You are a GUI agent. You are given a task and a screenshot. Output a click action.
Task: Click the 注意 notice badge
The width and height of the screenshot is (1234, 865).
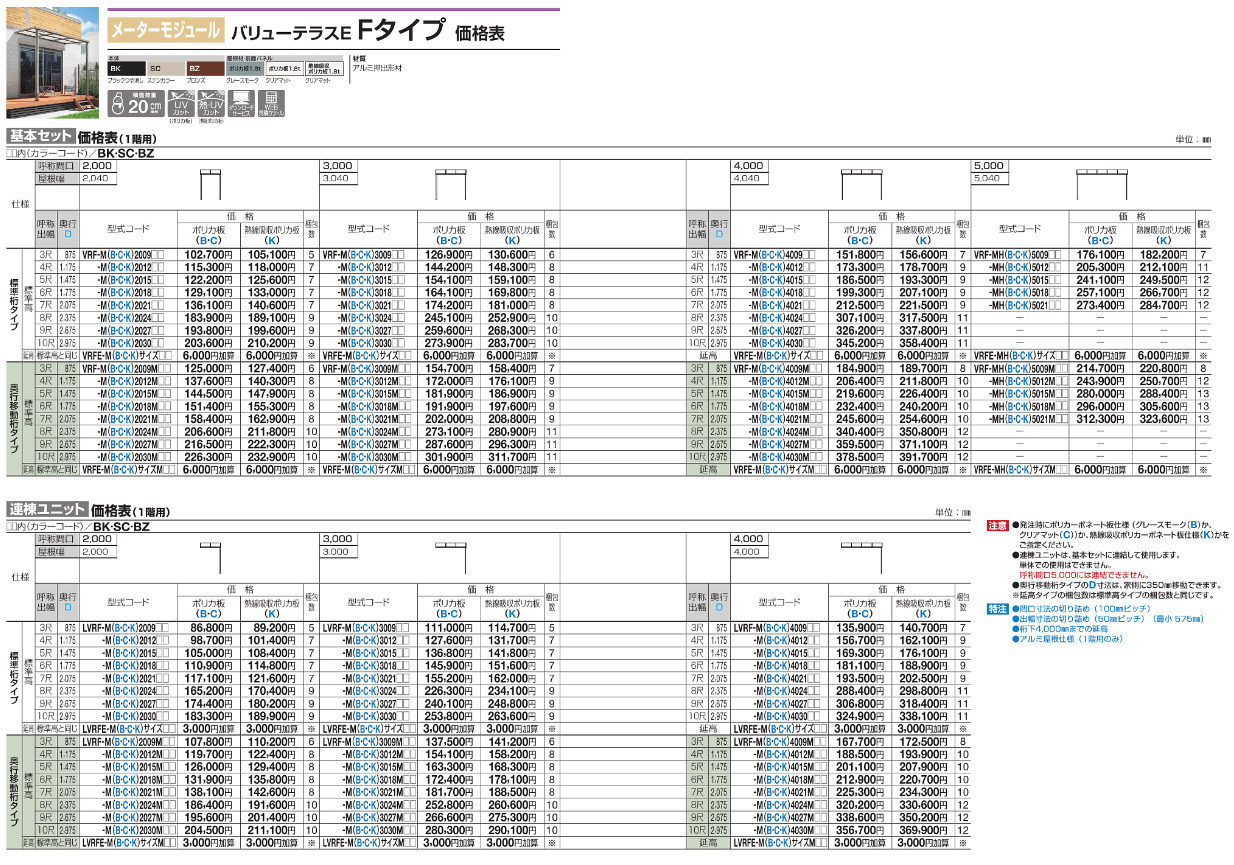coord(996,525)
